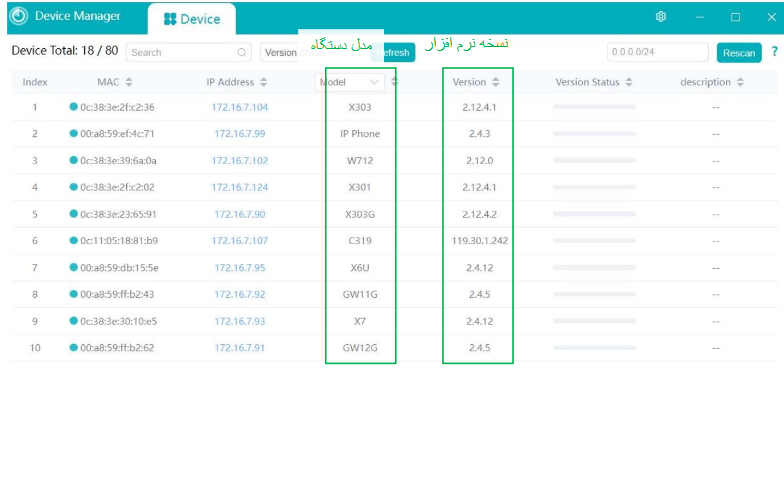The image size is (784, 493).
Task: Sort by MAC column arrows
Action: tap(129, 82)
